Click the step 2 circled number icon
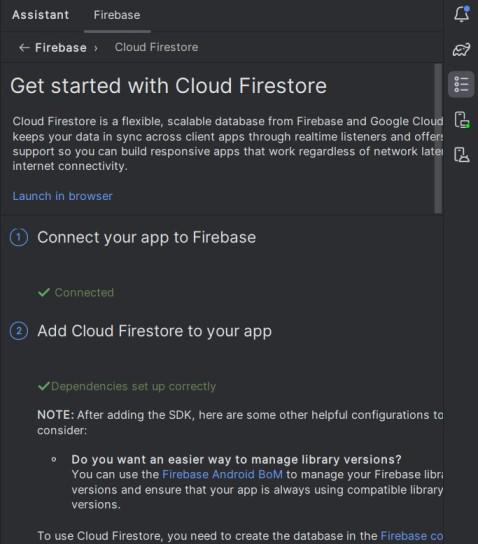 (x=19, y=331)
